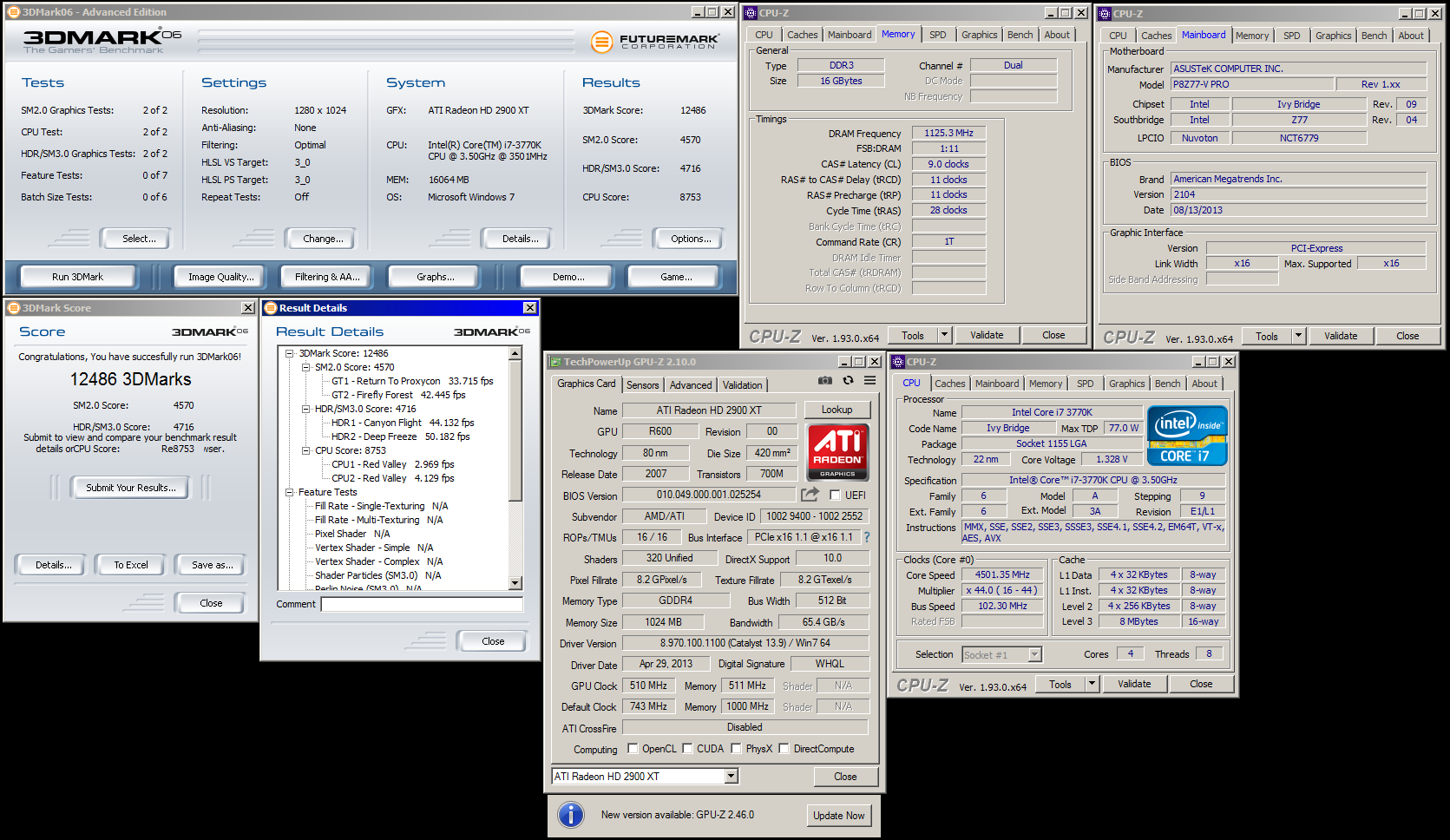Click the ATI Radeon Graphics logo
This screenshot has height=840, width=1450.
pos(837,451)
